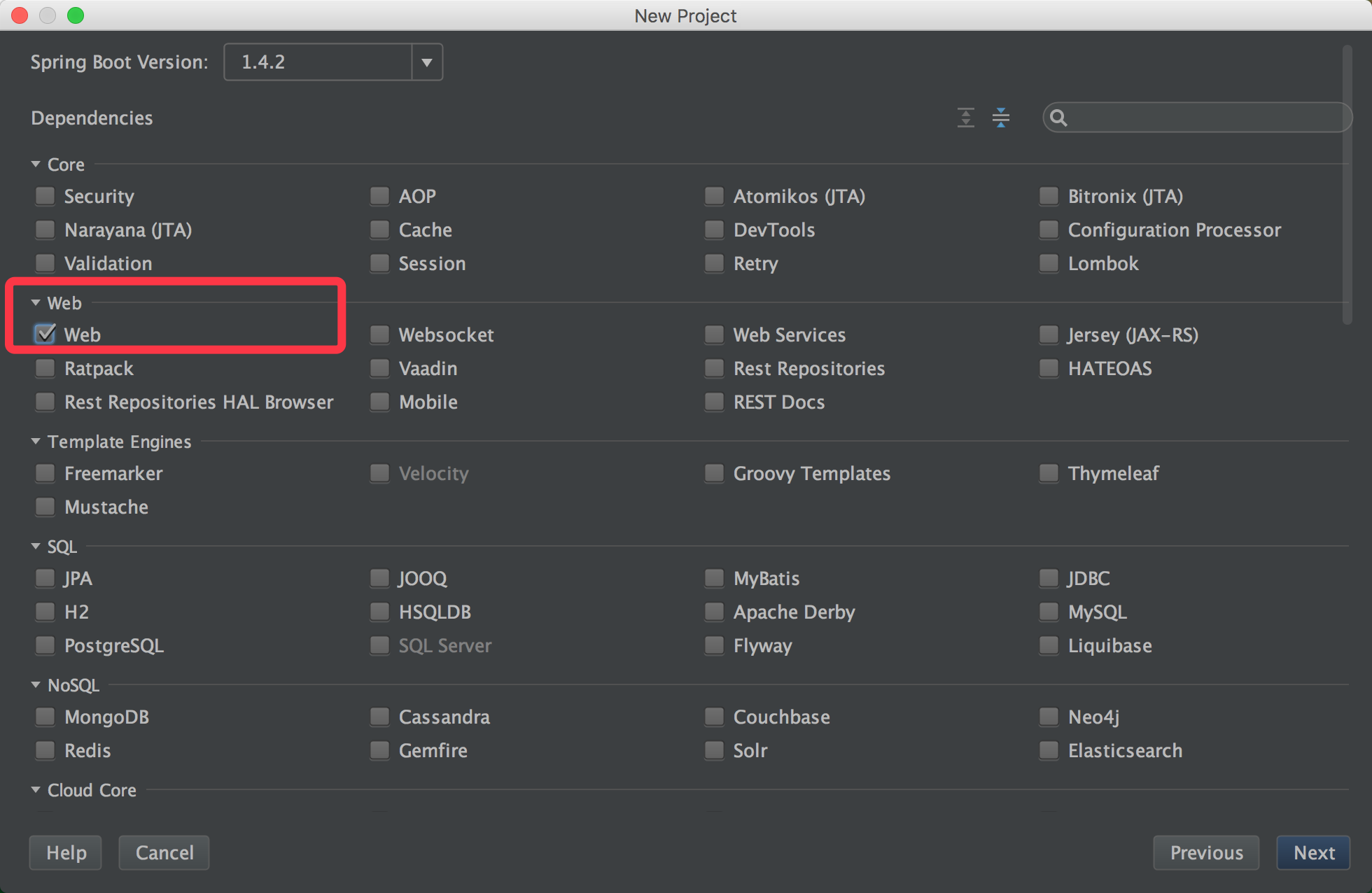The width and height of the screenshot is (1372, 893).
Task: Collapse the NoSQL section
Action: (36, 684)
